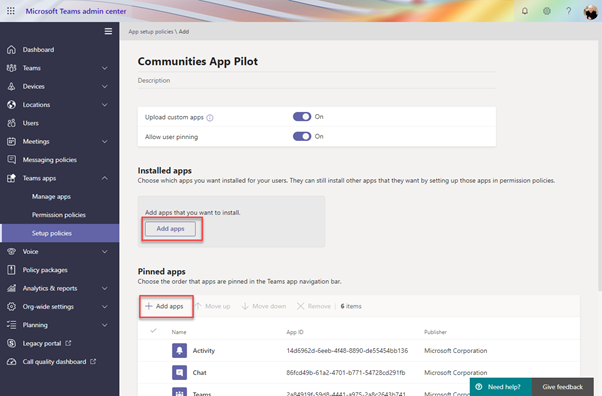
Task: Click the Chat app icon
Action: [x=179, y=372]
